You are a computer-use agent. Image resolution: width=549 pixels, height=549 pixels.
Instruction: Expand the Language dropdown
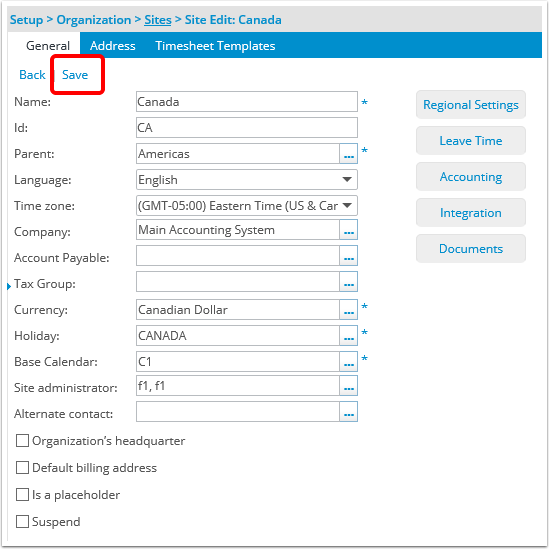click(246, 180)
